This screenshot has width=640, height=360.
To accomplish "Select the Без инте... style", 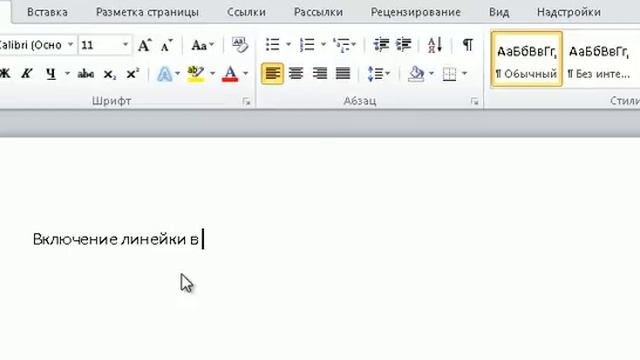I will (599, 59).
